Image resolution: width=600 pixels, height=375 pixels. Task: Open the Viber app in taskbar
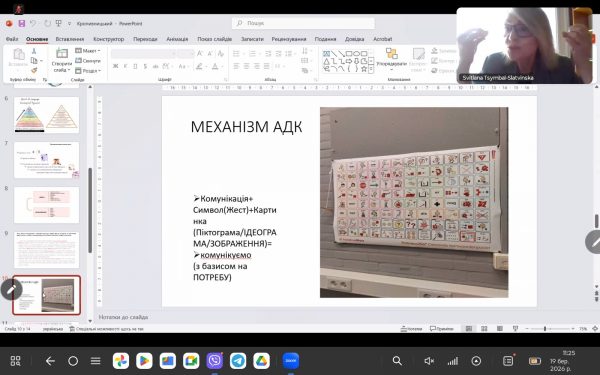click(x=215, y=360)
